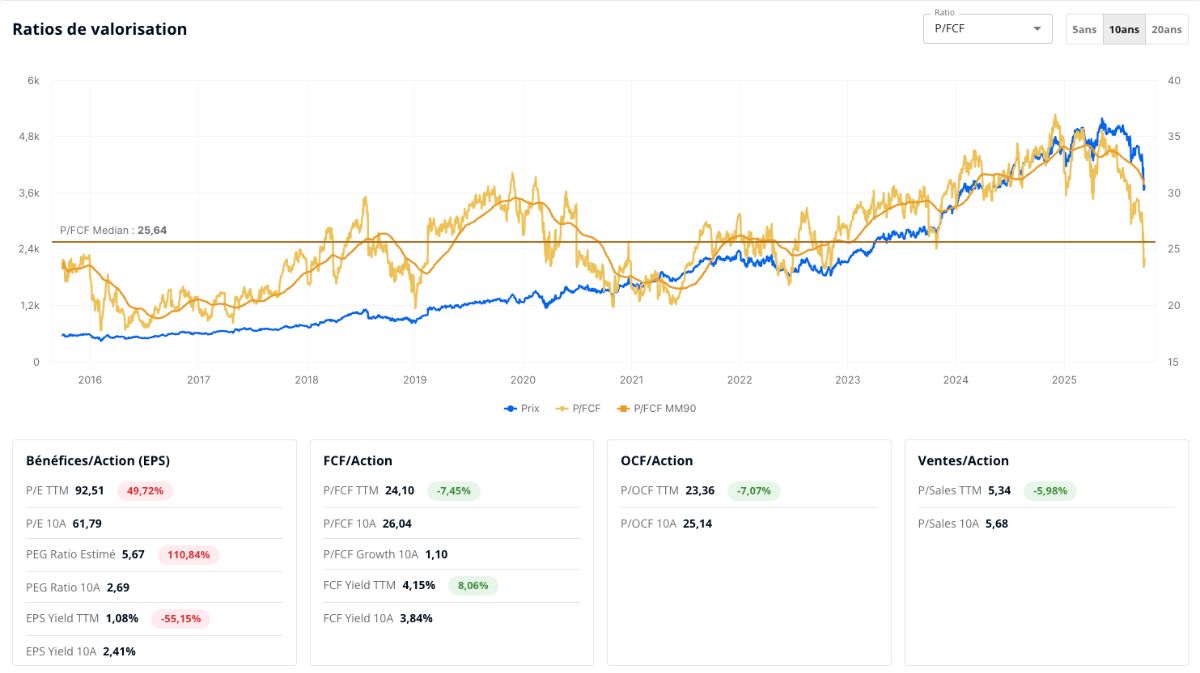Viewport: 1200px width, 673px height.
Task: Click the blue Prix legend marker
Action: point(510,408)
